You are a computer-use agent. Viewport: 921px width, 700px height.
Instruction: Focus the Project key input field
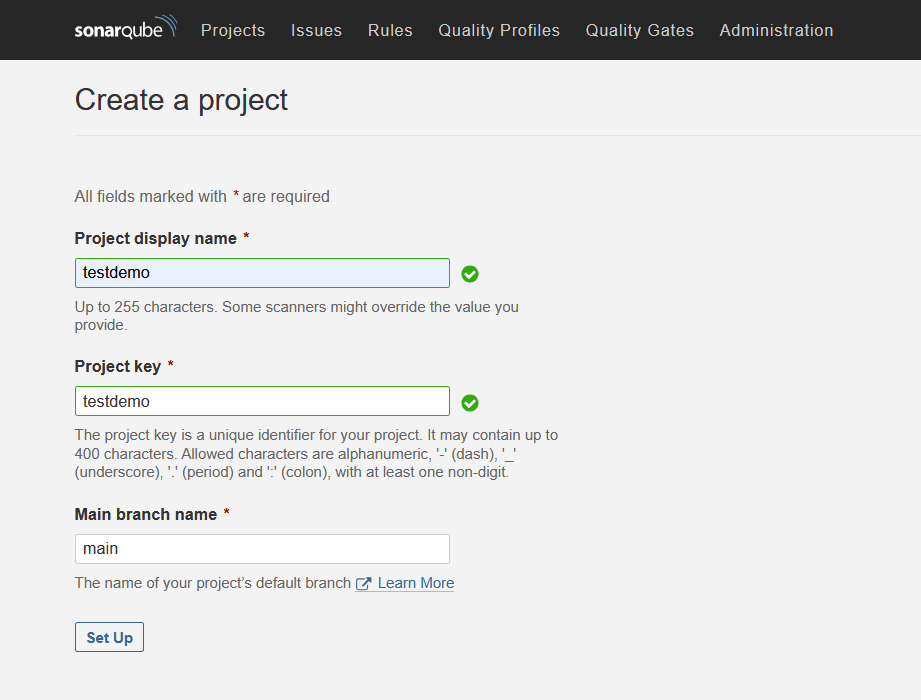262,401
